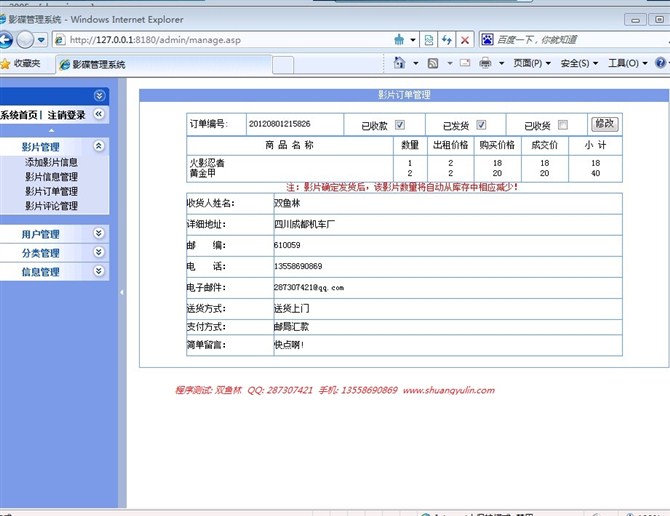This screenshot has height=516, width=670.
Task: Click the red footer text www.shuangyulin.com
Action: [449, 390]
